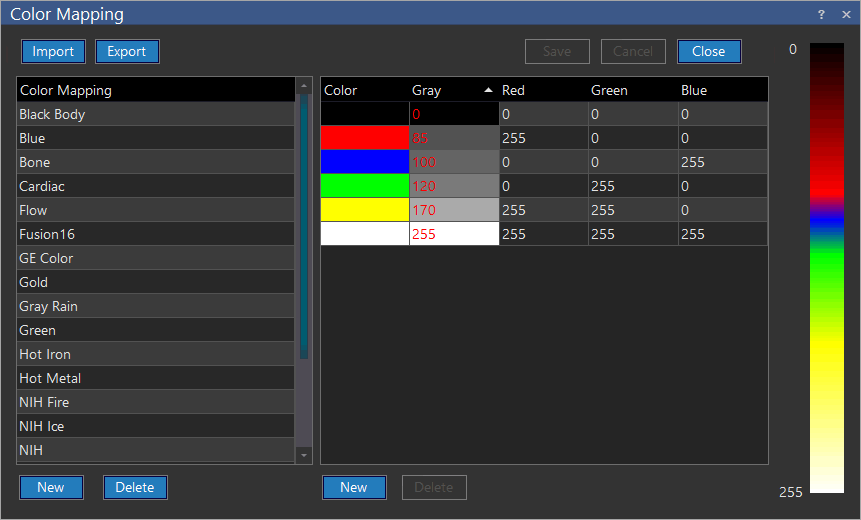Image resolution: width=861 pixels, height=520 pixels.
Task: Select the Black Body color mapping
Action: [x=155, y=114]
